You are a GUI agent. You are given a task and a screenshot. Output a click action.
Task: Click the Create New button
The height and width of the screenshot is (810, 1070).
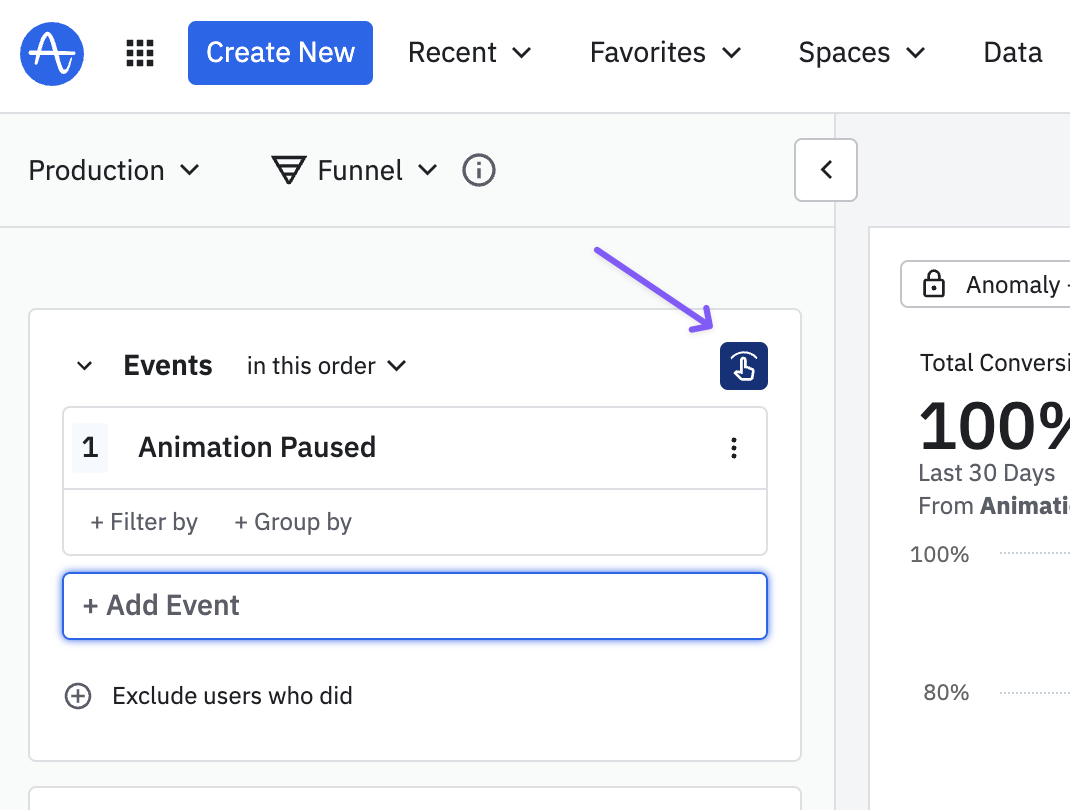(x=280, y=53)
